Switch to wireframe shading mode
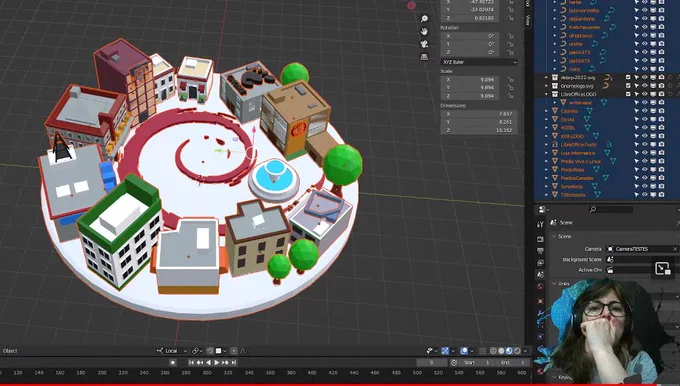680x386 pixels. pos(493,351)
